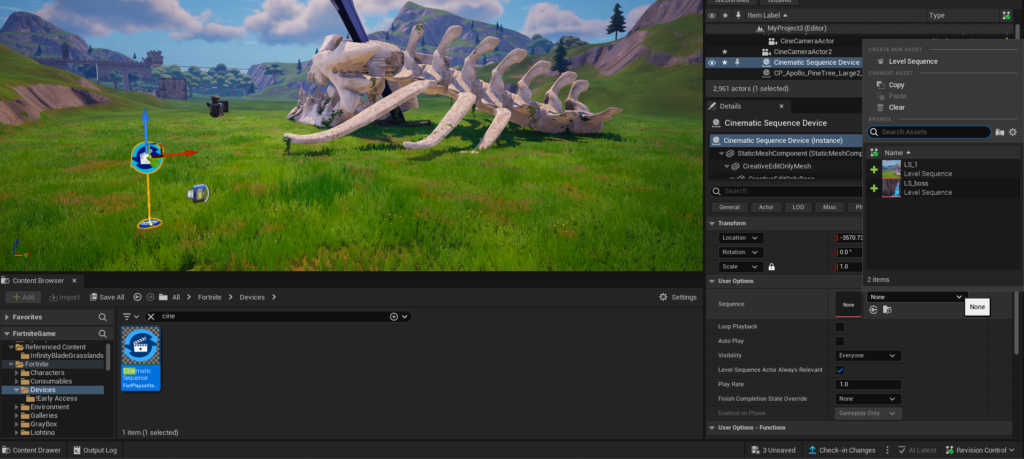Select the !Early Access folder

tap(56, 398)
